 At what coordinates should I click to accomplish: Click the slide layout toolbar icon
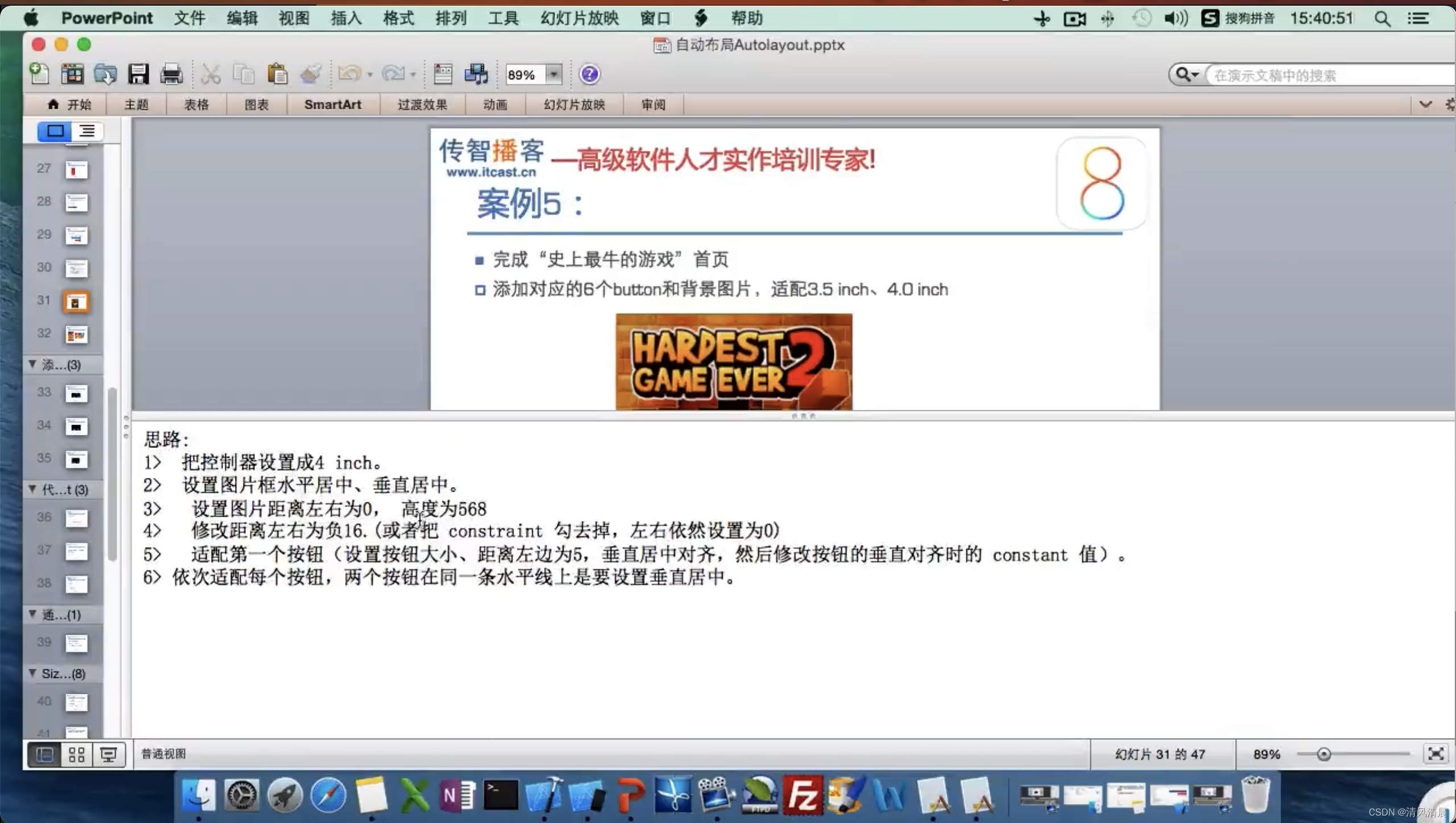pos(443,74)
